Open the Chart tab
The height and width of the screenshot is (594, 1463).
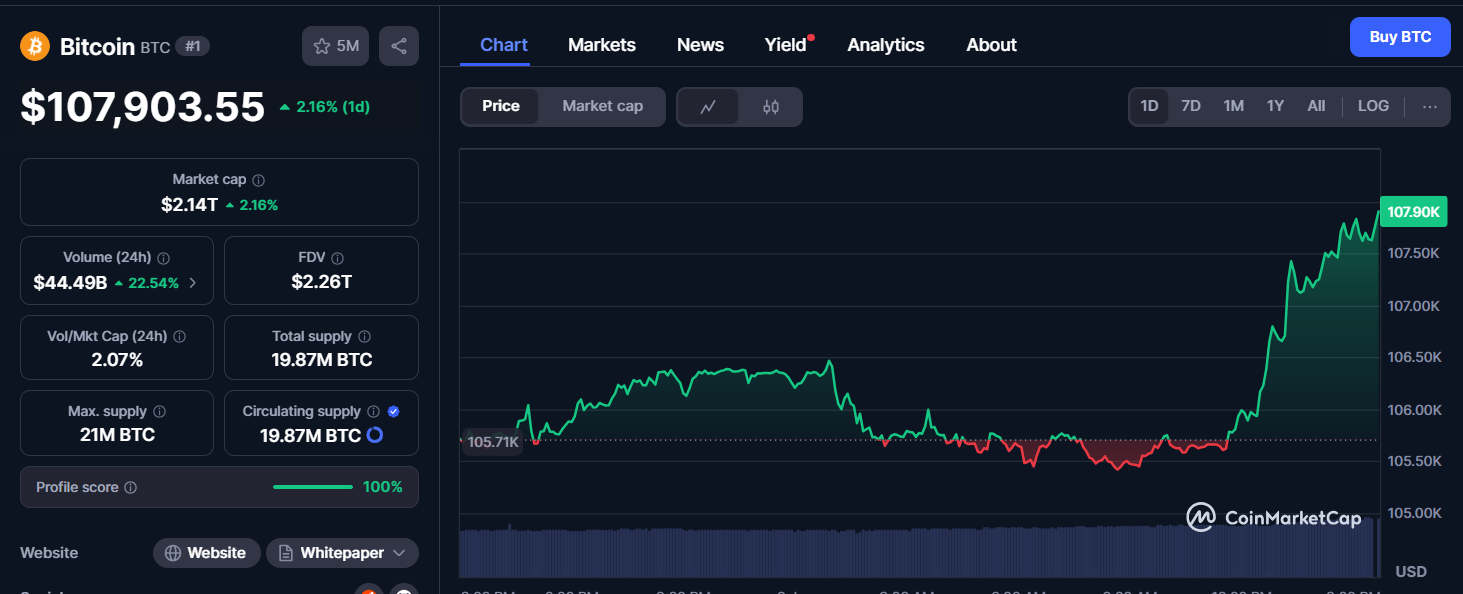pyautogui.click(x=504, y=45)
